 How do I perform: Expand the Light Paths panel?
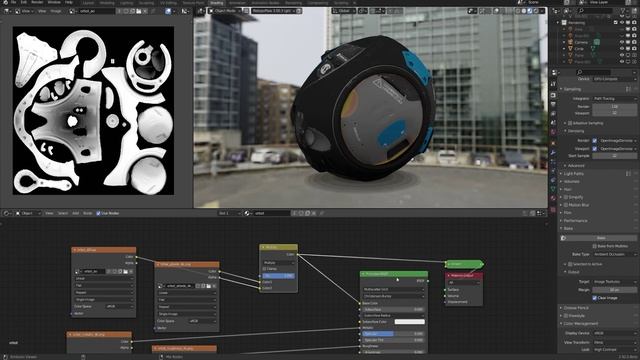pos(574,173)
